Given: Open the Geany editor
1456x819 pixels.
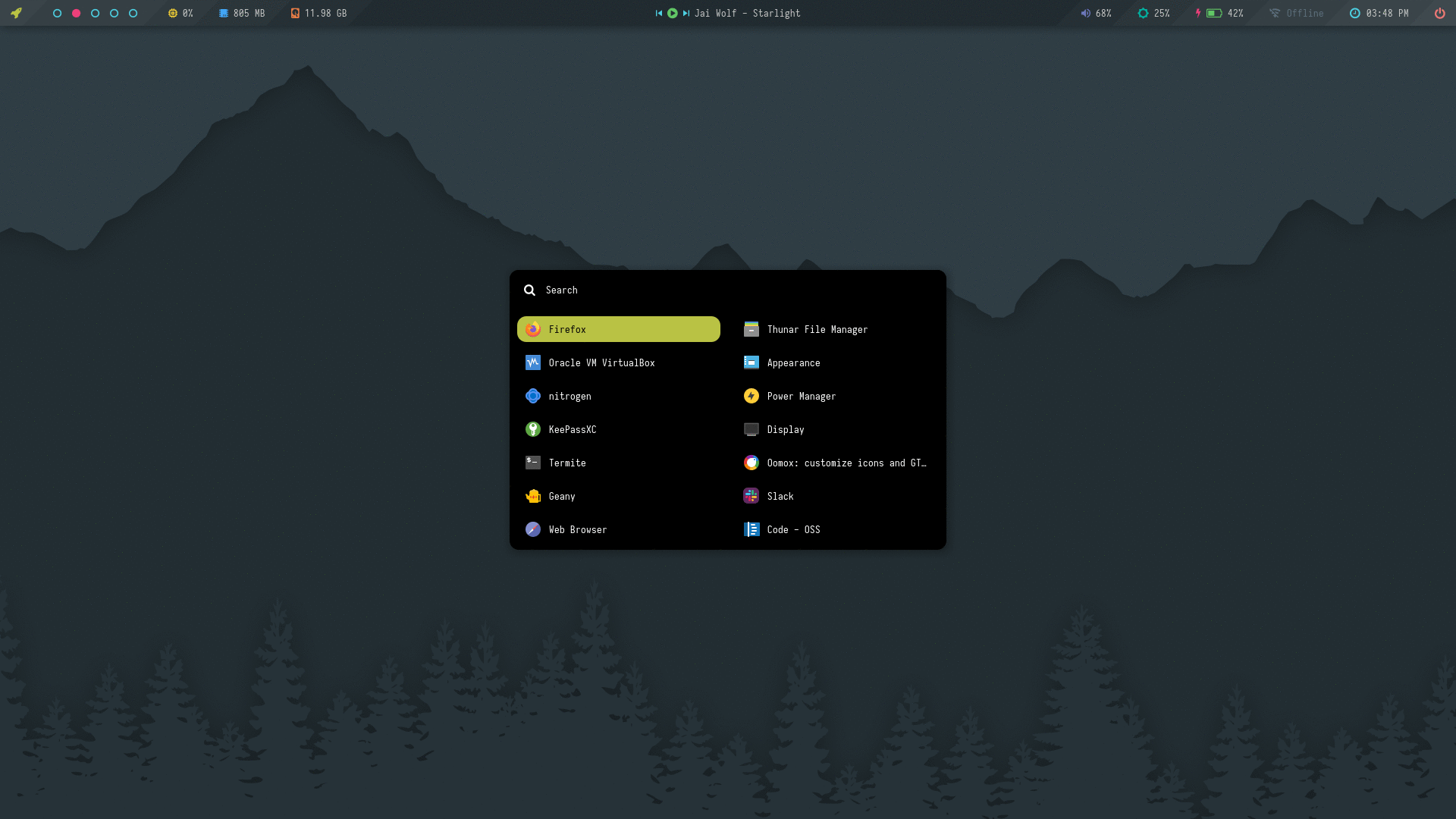Looking at the screenshot, I should pos(561,496).
